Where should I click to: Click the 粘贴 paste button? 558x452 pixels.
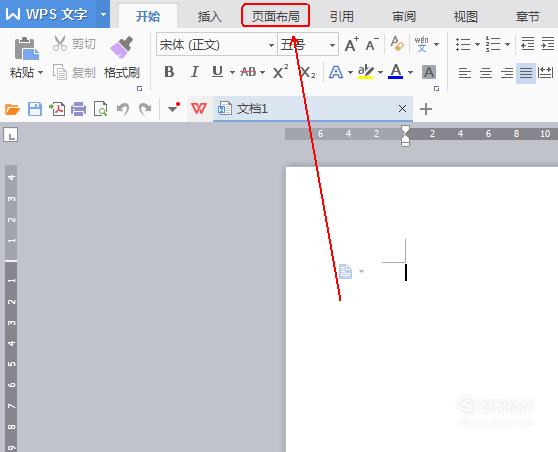tap(26, 57)
